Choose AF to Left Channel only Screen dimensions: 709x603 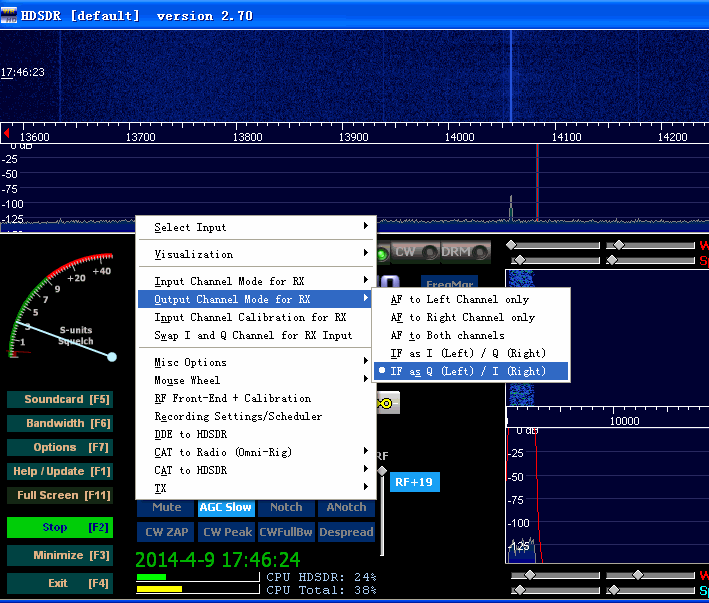coord(471,299)
